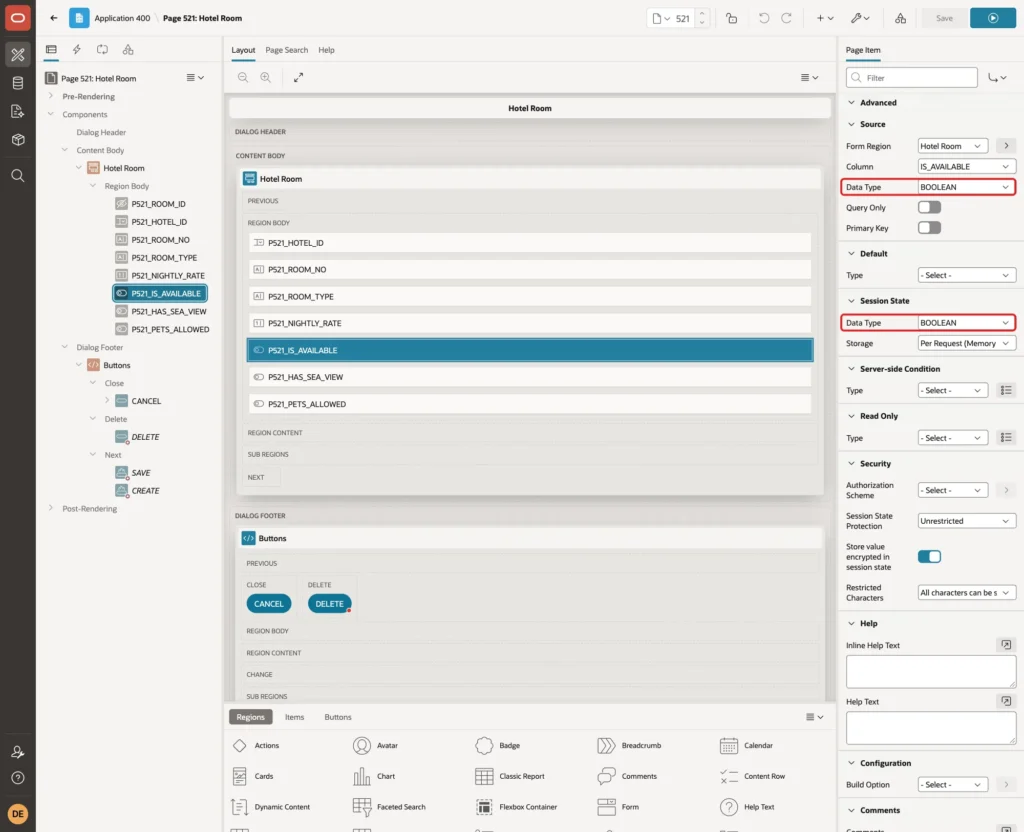The width and height of the screenshot is (1024, 832).
Task: Expand the Post-Rendering tree node
Action: coord(51,508)
